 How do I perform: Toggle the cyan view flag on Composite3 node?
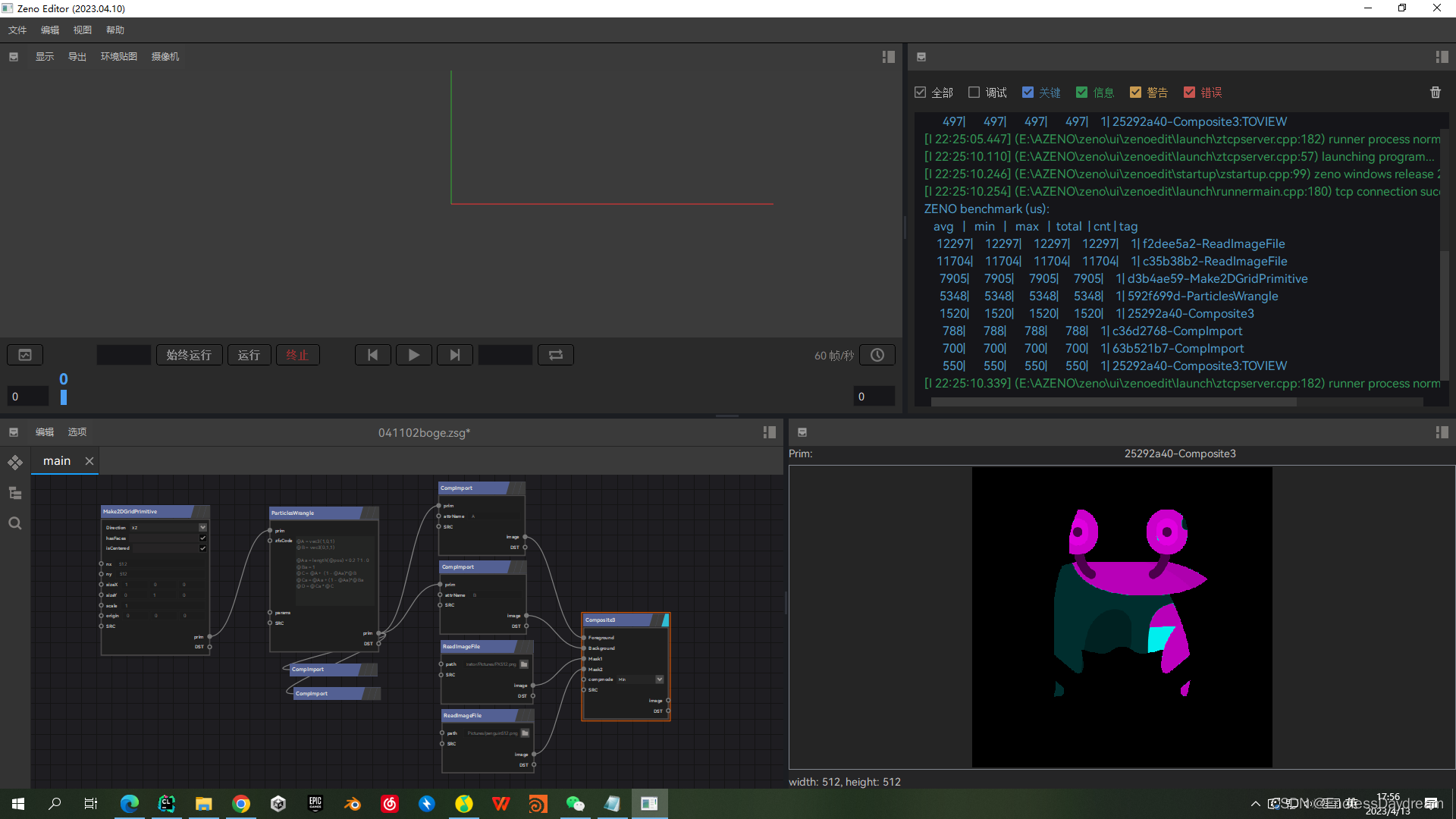pos(665,620)
